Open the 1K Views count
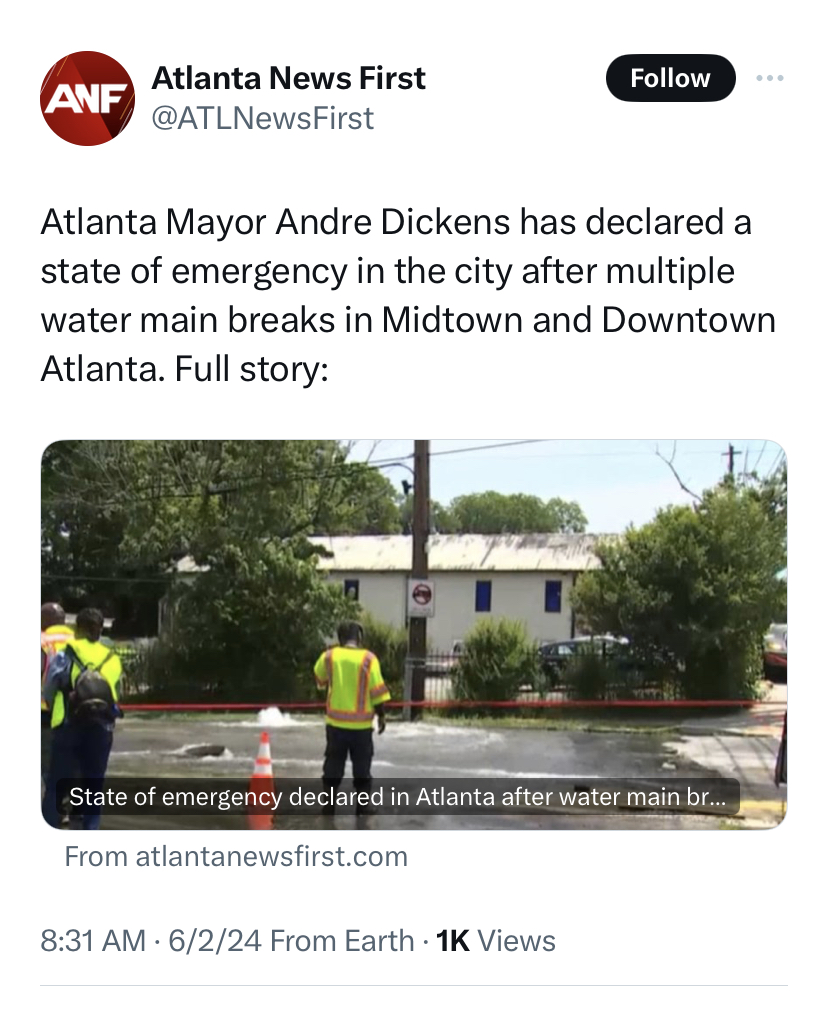 (x=496, y=940)
